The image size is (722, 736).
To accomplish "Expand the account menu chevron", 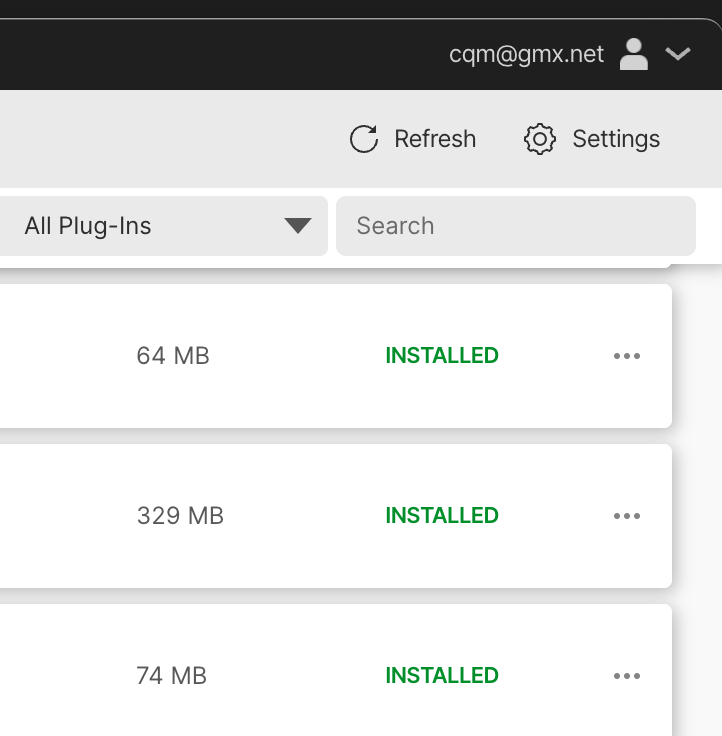I will 678,54.
